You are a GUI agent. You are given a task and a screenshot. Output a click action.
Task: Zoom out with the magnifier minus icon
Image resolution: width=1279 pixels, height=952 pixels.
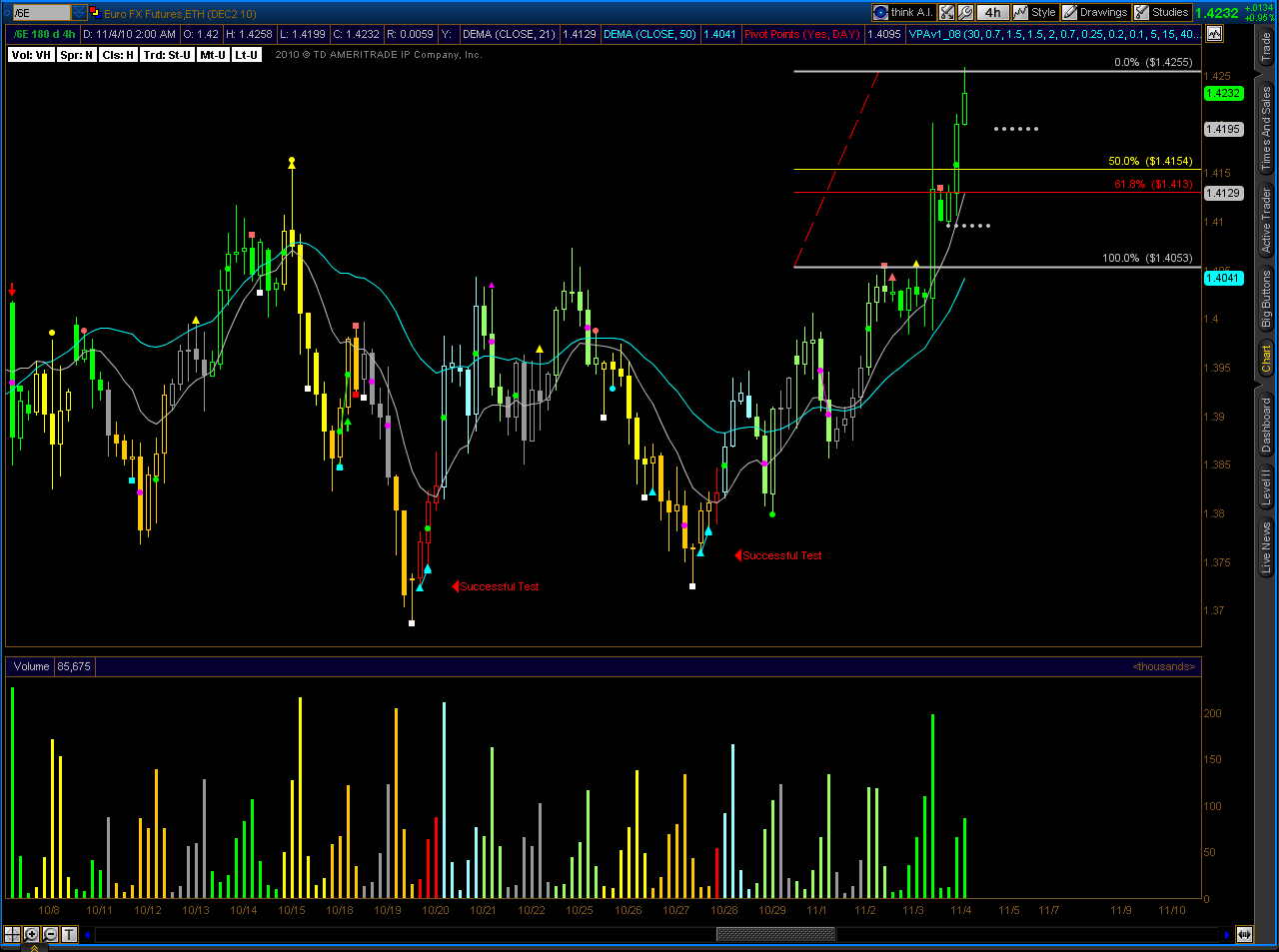point(50,934)
